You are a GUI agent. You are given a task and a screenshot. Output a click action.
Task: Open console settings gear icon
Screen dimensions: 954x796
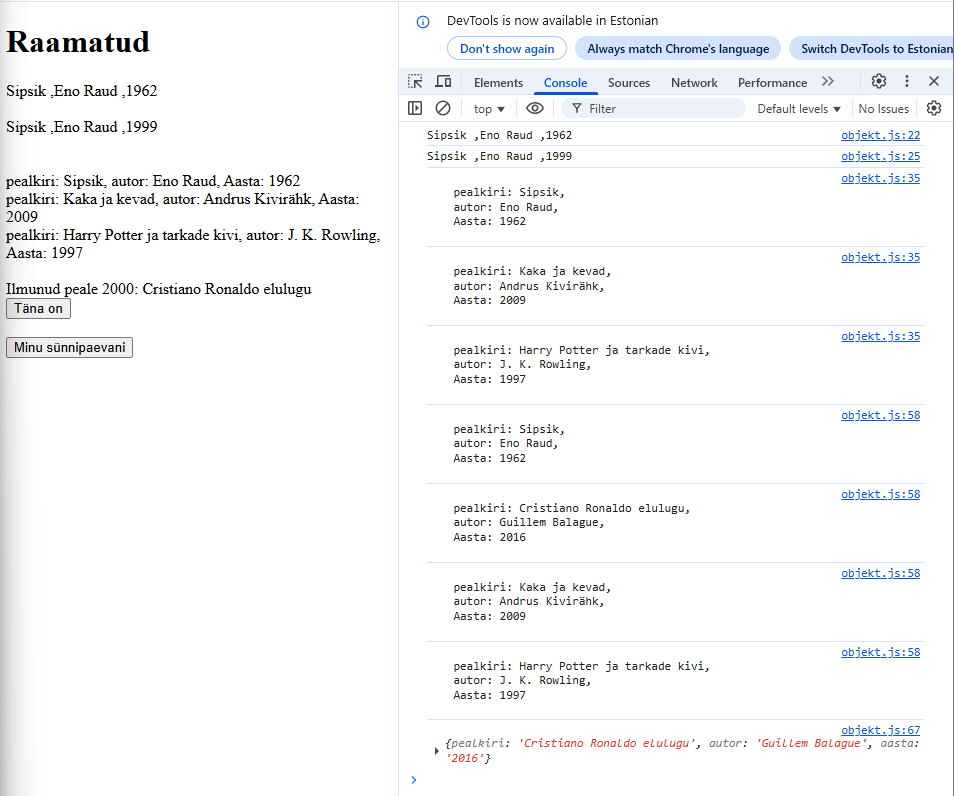click(934, 108)
